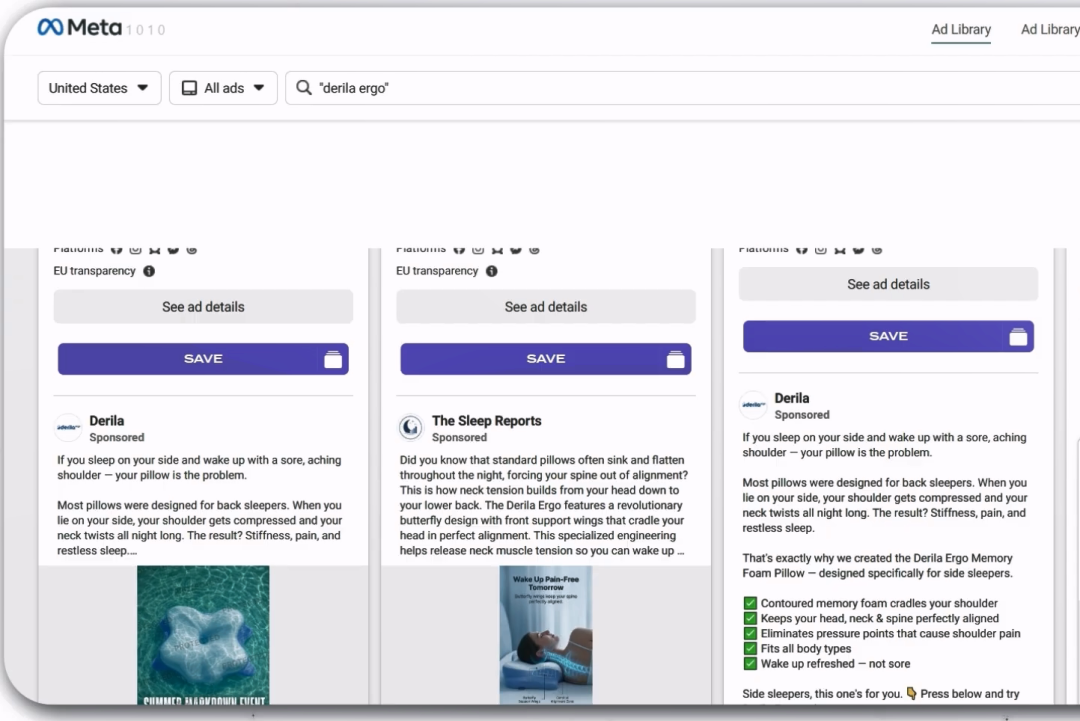Screen dimensions: 1080x721
Task: Open The Sleep Reports advertiser name
Action: 486,421
